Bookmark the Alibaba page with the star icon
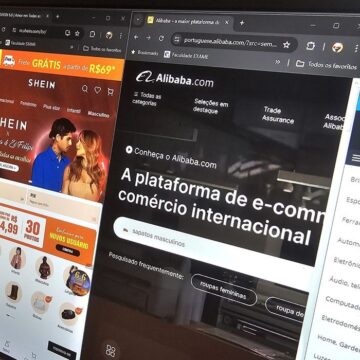Screen dimensions: 360x360 [286, 45]
